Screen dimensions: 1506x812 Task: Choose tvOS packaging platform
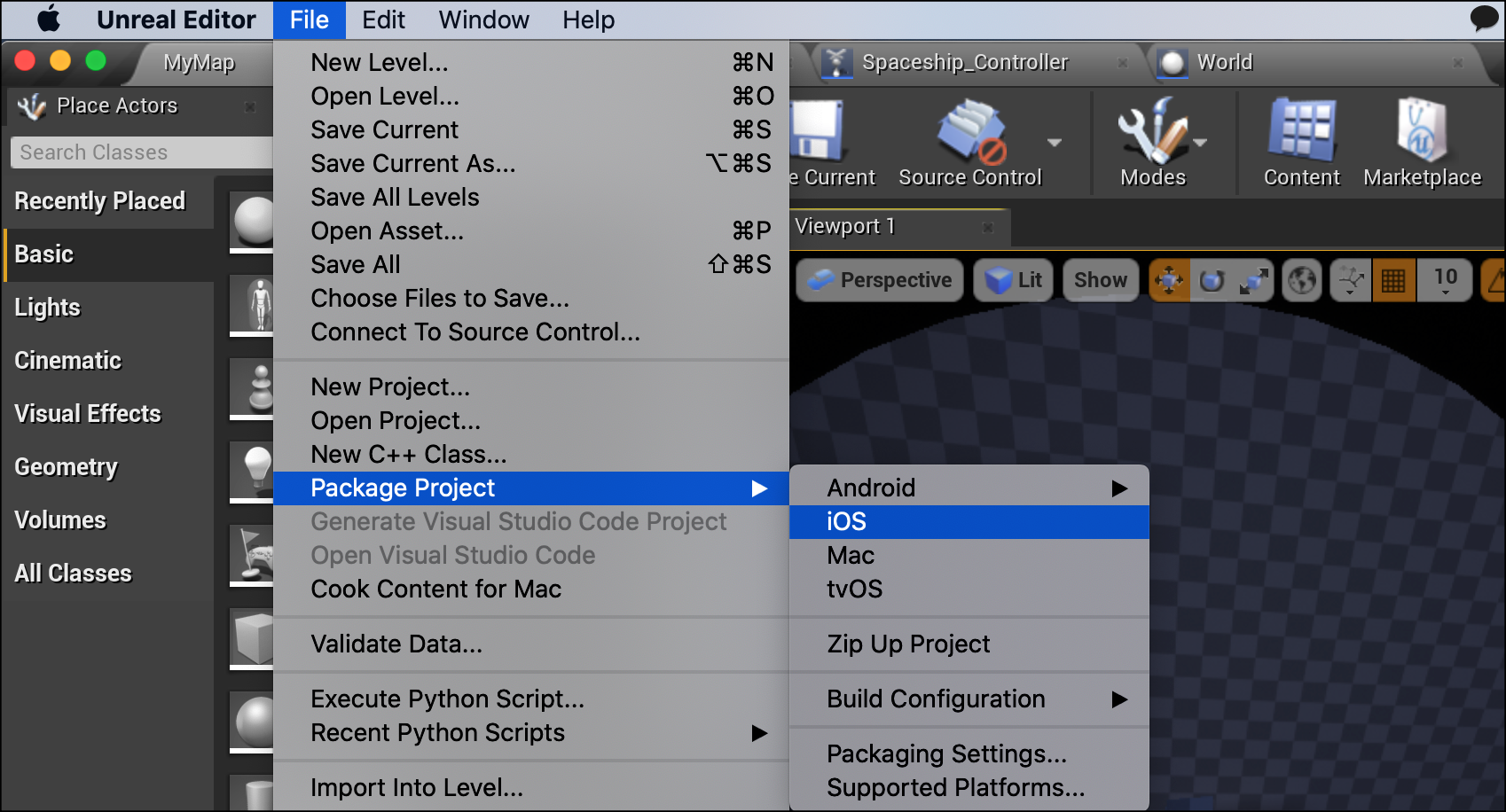click(969, 589)
